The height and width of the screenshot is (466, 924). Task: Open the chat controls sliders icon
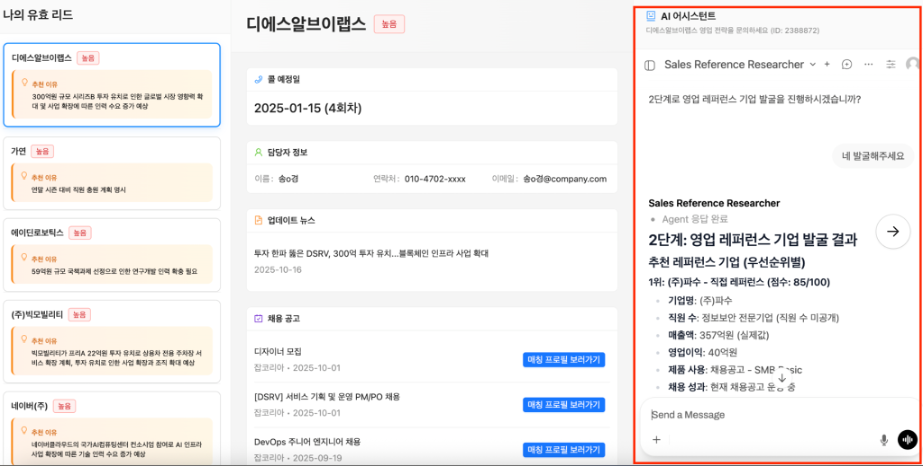point(890,64)
